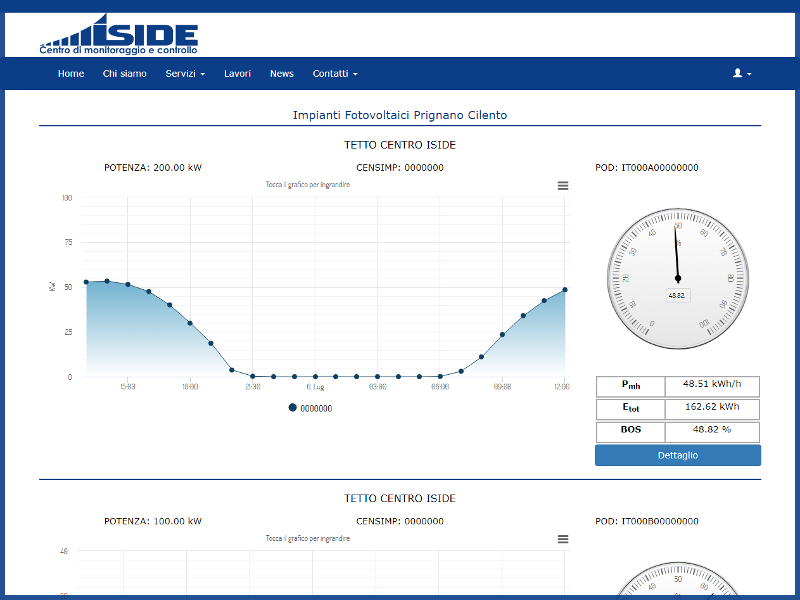Click POTENZA: 100.00 kW text
This screenshot has width=800, height=600.
click(153, 521)
